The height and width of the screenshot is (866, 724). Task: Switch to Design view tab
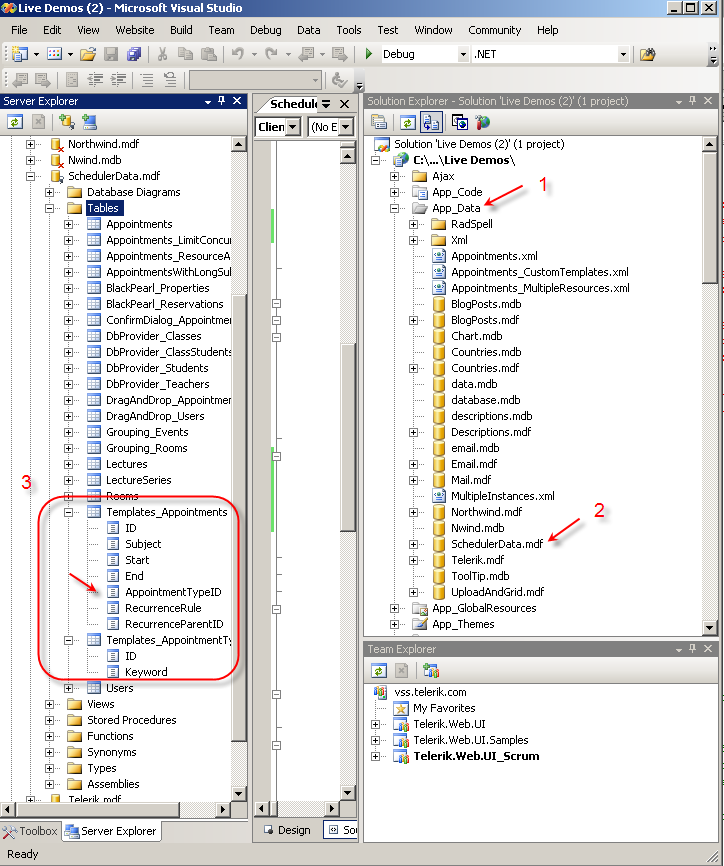tap(287, 830)
